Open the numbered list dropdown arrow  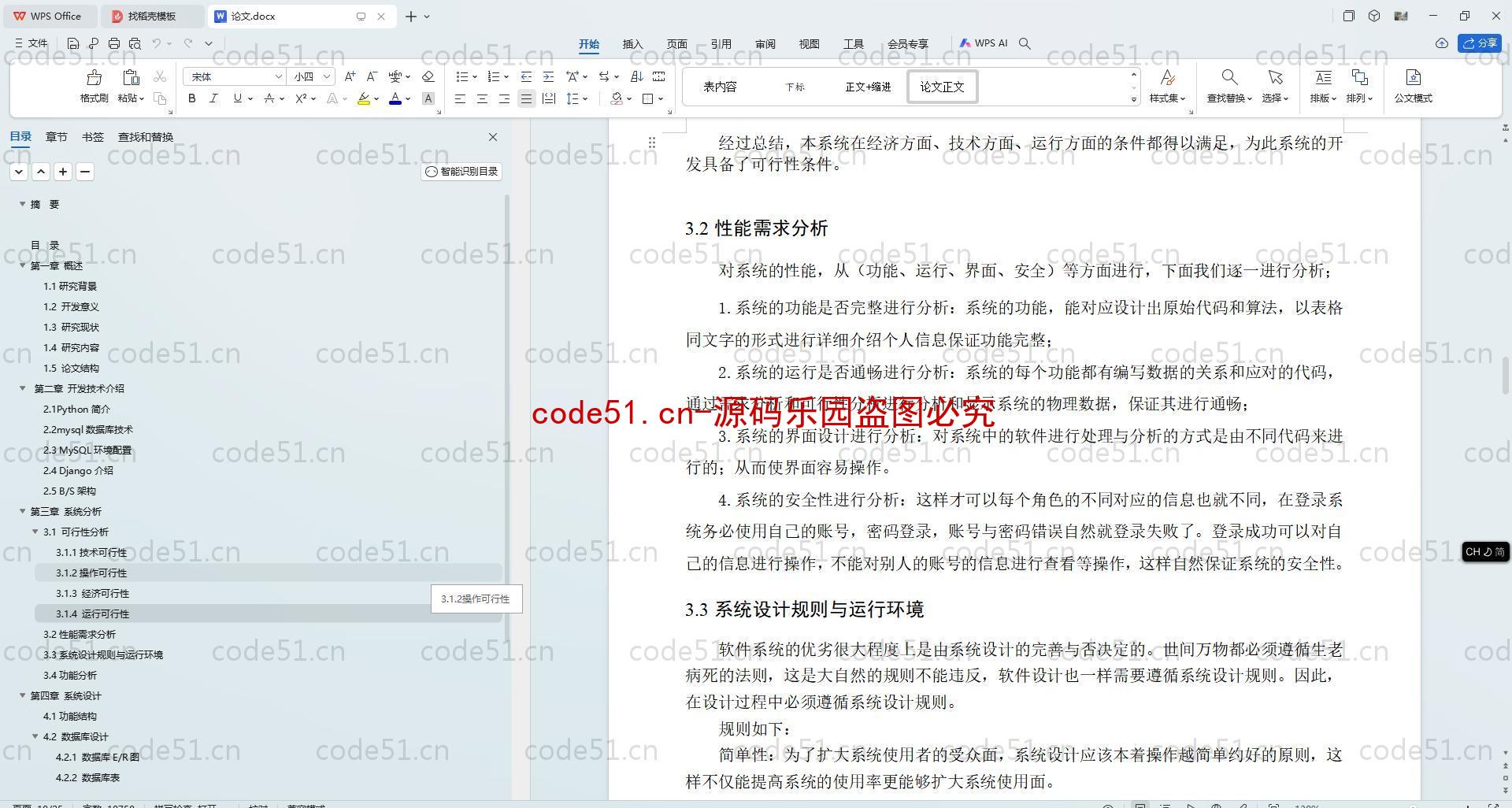[506, 77]
